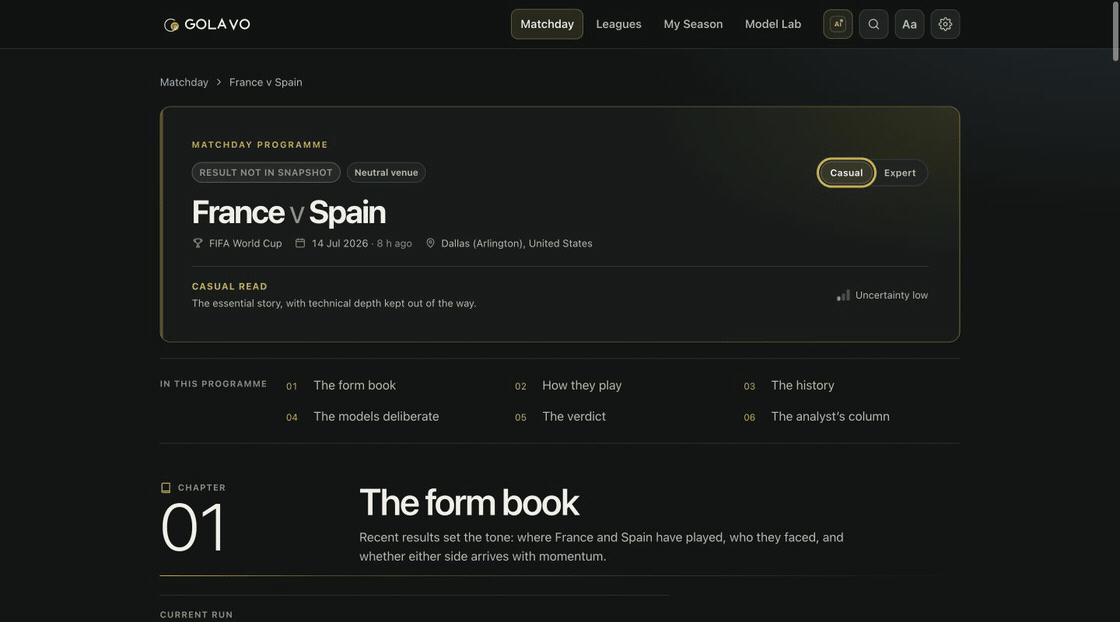
Task: Click the Neutral venue tag
Action: (386, 172)
